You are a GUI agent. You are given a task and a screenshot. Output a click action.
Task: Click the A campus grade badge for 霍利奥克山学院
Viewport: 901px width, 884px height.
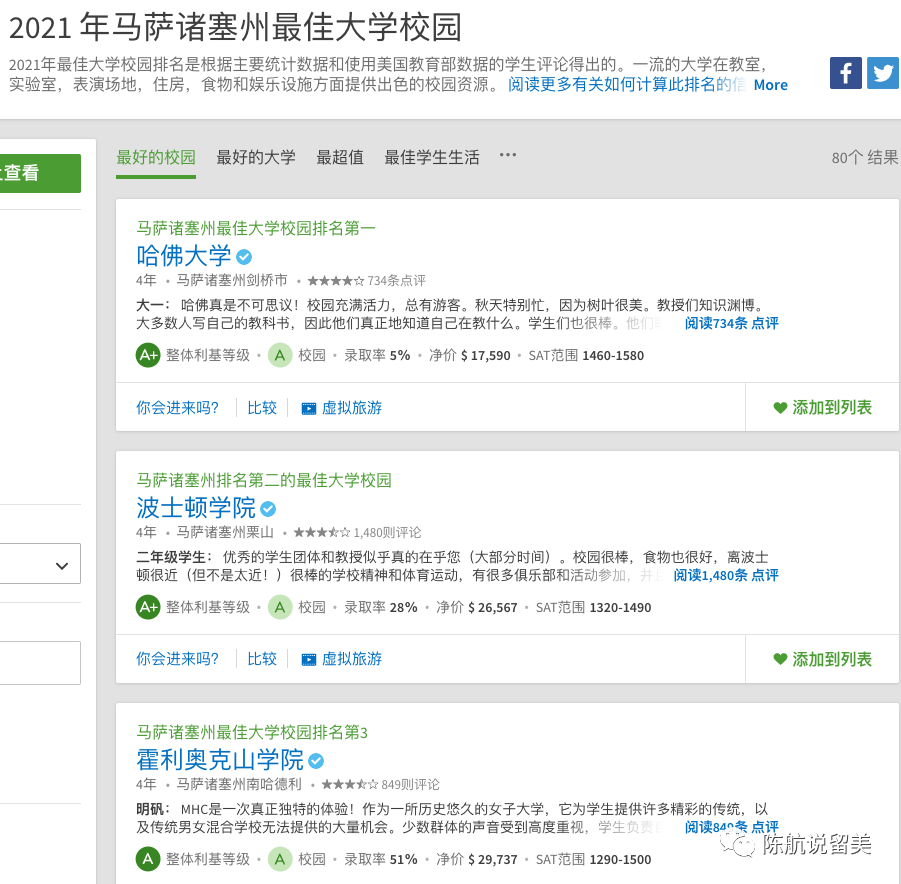click(x=280, y=859)
